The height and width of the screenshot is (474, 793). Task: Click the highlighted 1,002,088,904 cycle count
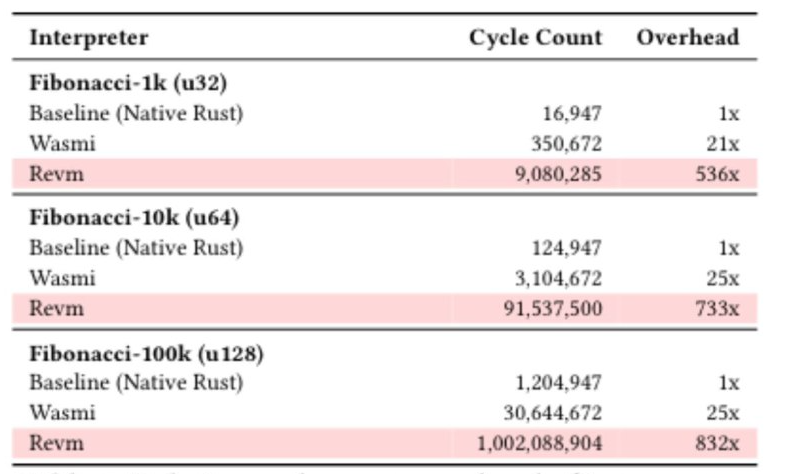point(541,442)
